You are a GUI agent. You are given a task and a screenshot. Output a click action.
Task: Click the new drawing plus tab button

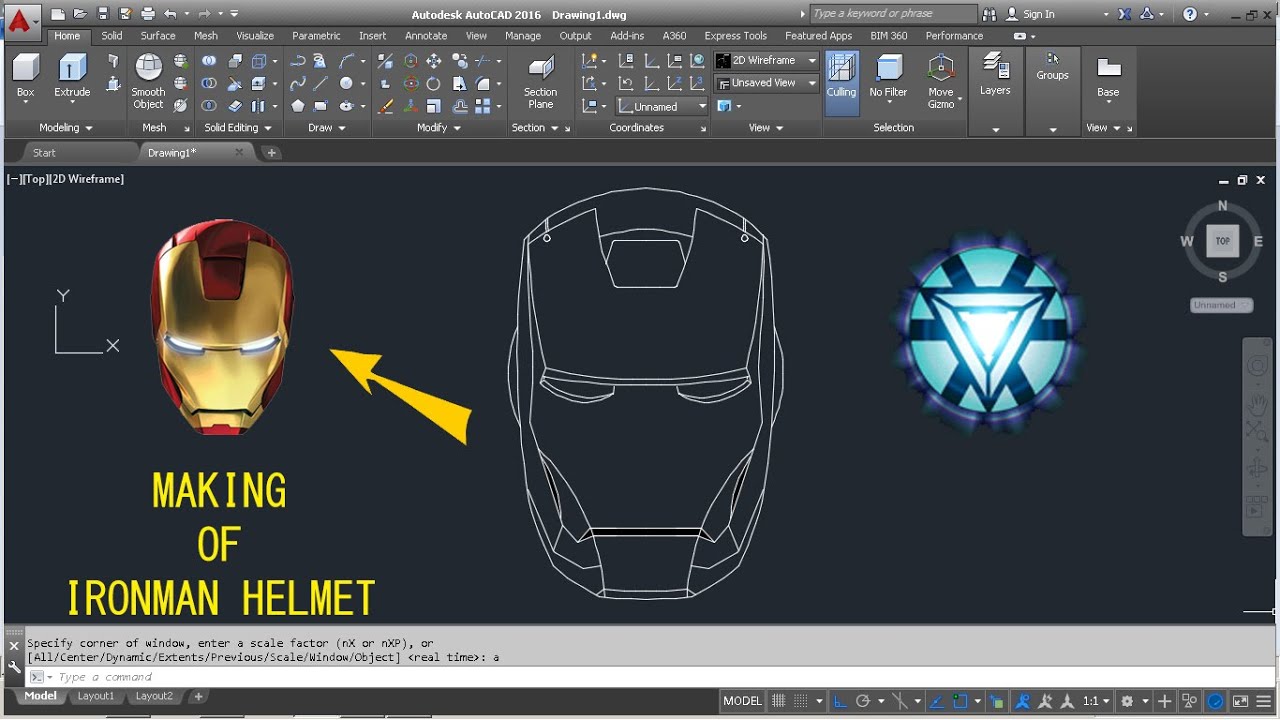pyautogui.click(x=271, y=153)
